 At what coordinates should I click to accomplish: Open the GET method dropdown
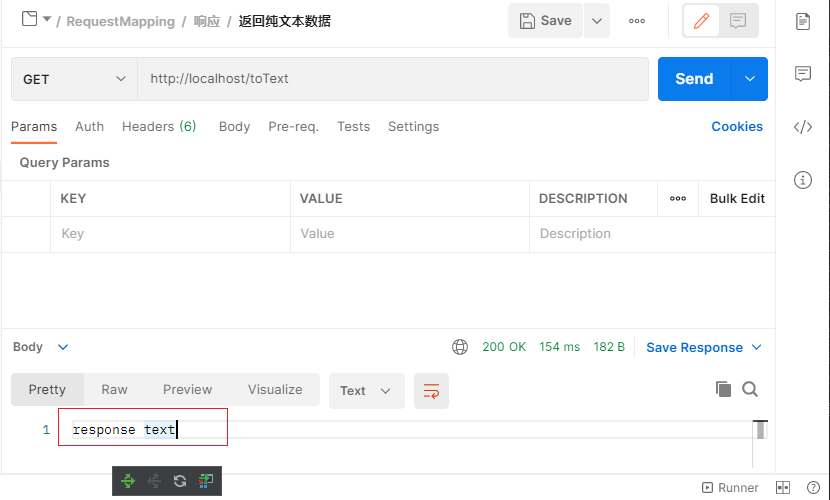pyautogui.click(x=74, y=79)
